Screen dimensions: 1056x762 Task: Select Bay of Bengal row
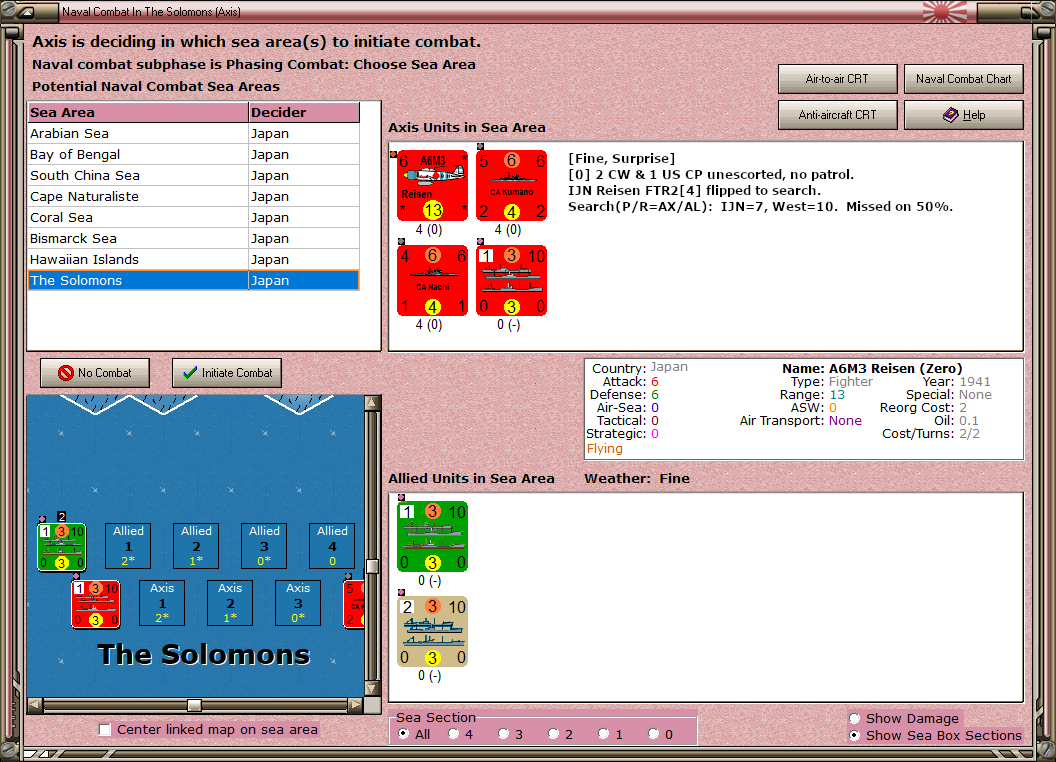(x=194, y=154)
